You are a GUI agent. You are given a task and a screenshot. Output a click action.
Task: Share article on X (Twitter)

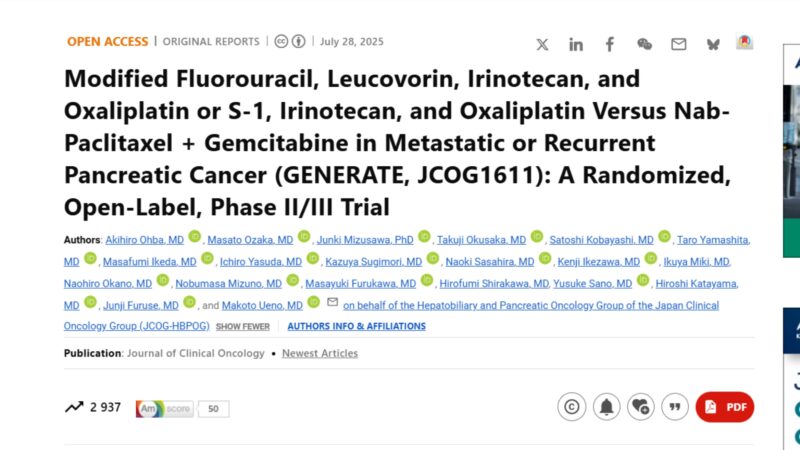coord(542,45)
